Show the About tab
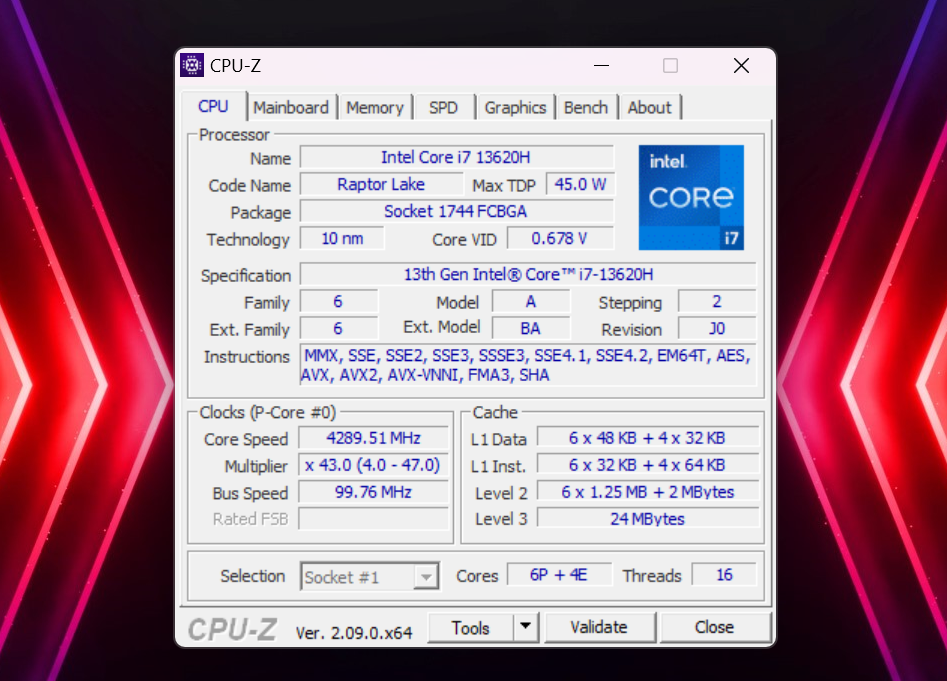Viewport: 947px width, 681px height. [x=649, y=107]
